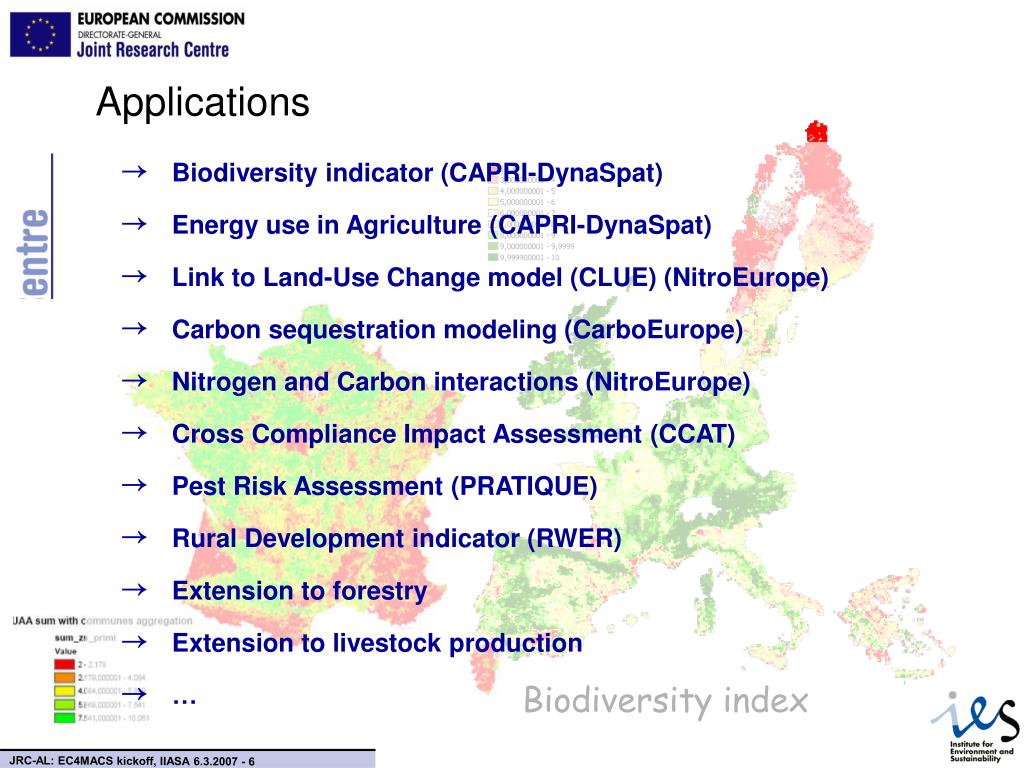Screen dimensions: 1024x768
Task: Click the arrow bullet beside Energy use in Agriculture
Action: 134,224
